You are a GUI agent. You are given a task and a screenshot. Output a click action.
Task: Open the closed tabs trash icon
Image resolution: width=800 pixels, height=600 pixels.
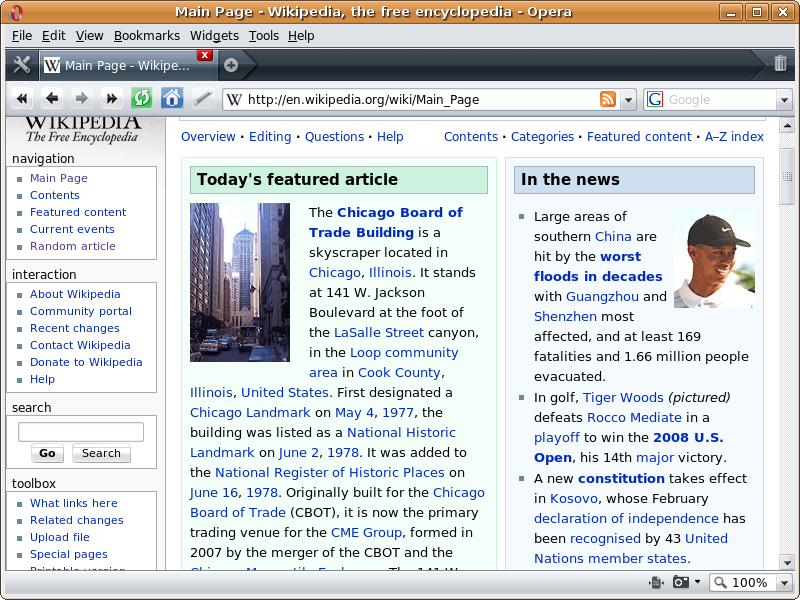coord(780,64)
